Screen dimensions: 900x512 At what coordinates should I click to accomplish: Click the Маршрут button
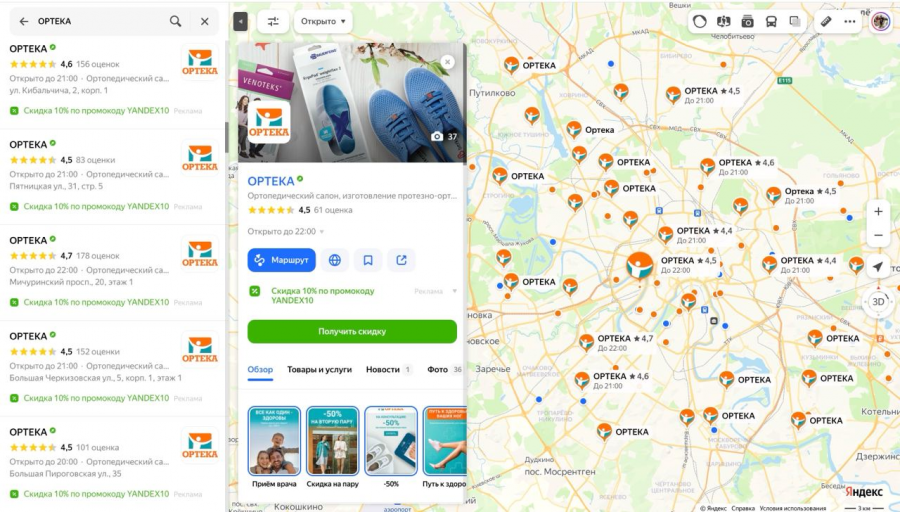[282, 260]
